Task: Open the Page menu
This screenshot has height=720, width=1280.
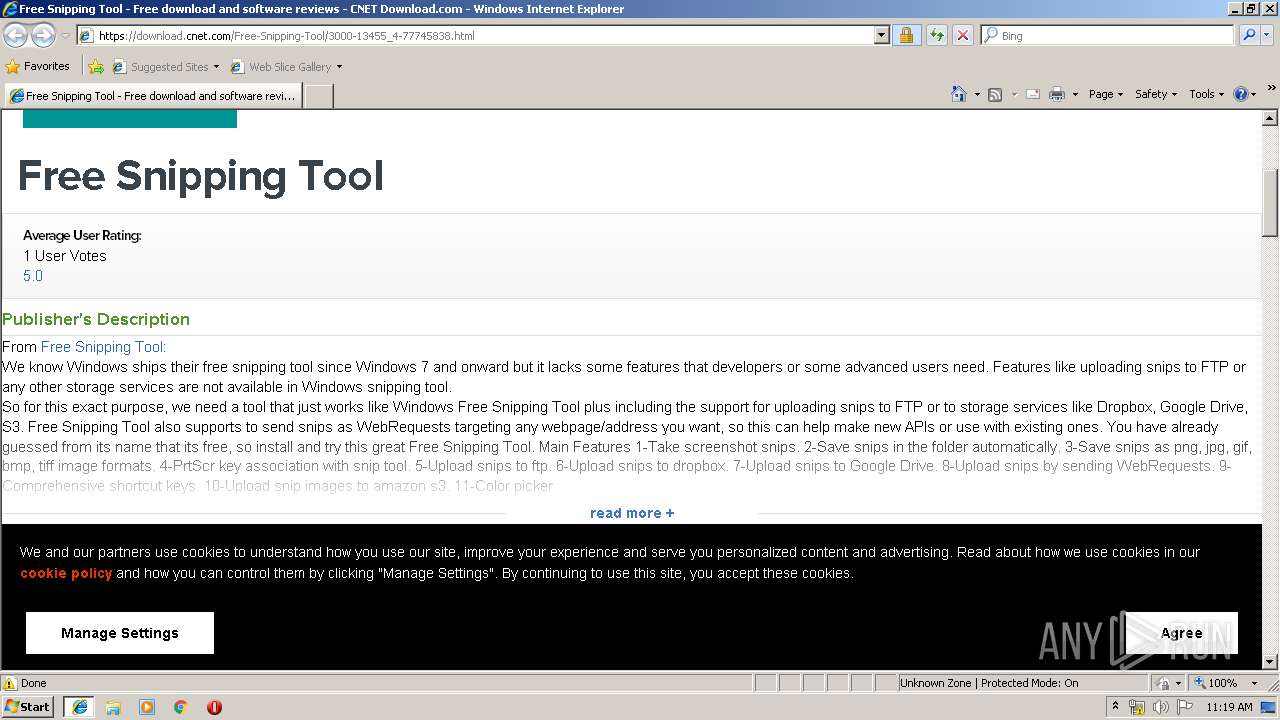Action: [1105, 94]
